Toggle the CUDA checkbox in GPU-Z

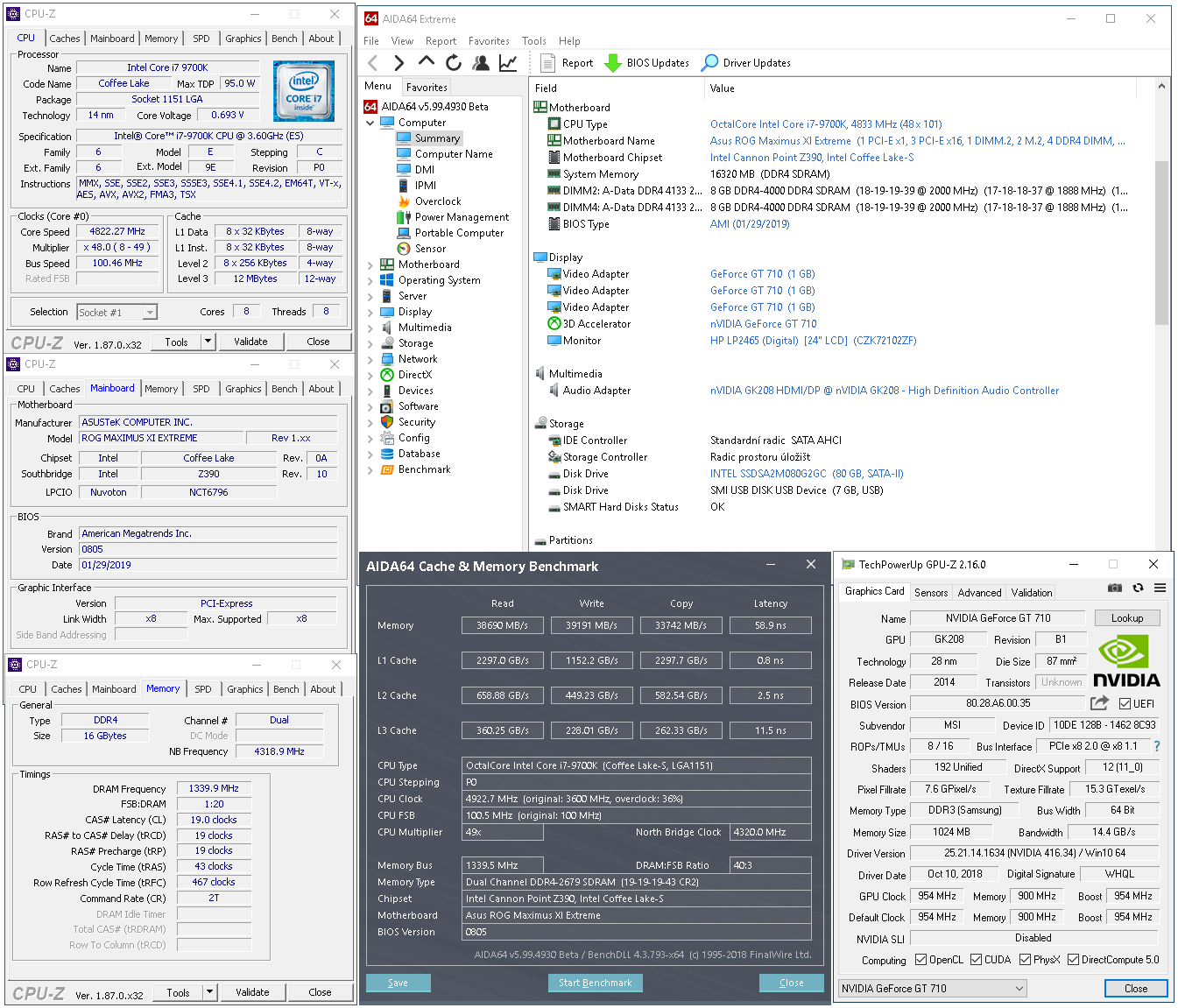pyautogui.click(x=976, y=960)
